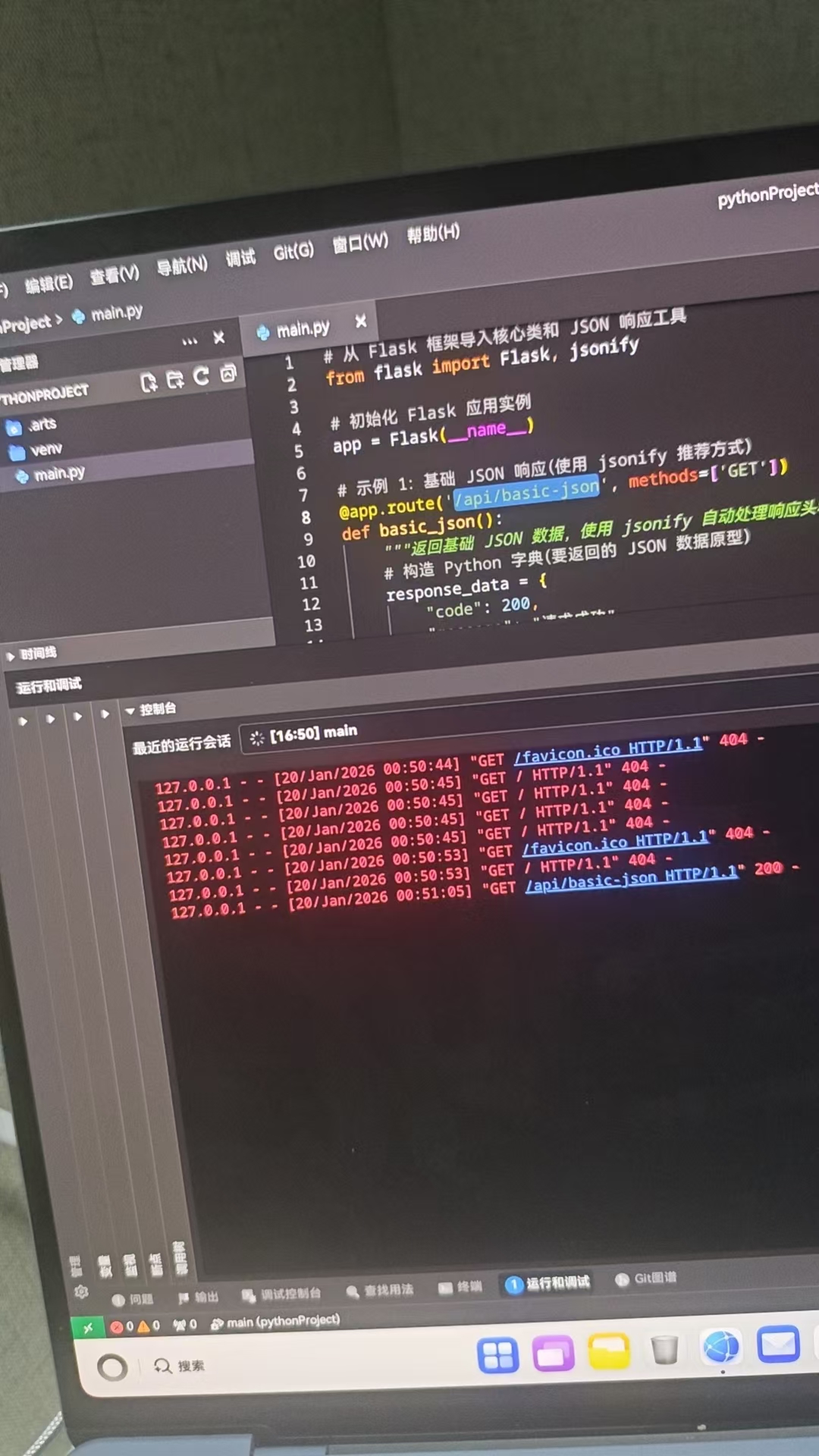The image size is (819, 1456).
Task: Click the New File icon in explorer header
Action: click(x=149, y=382)
